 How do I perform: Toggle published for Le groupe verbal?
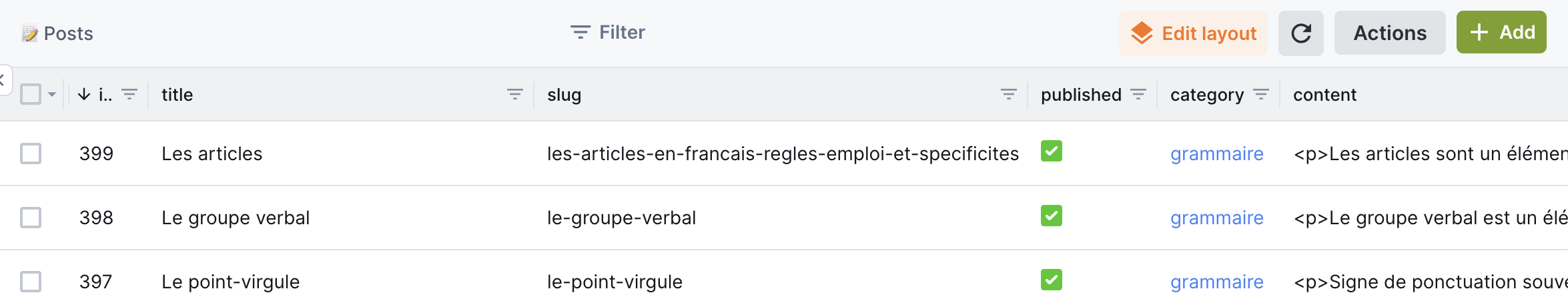tap(1051, 216)
